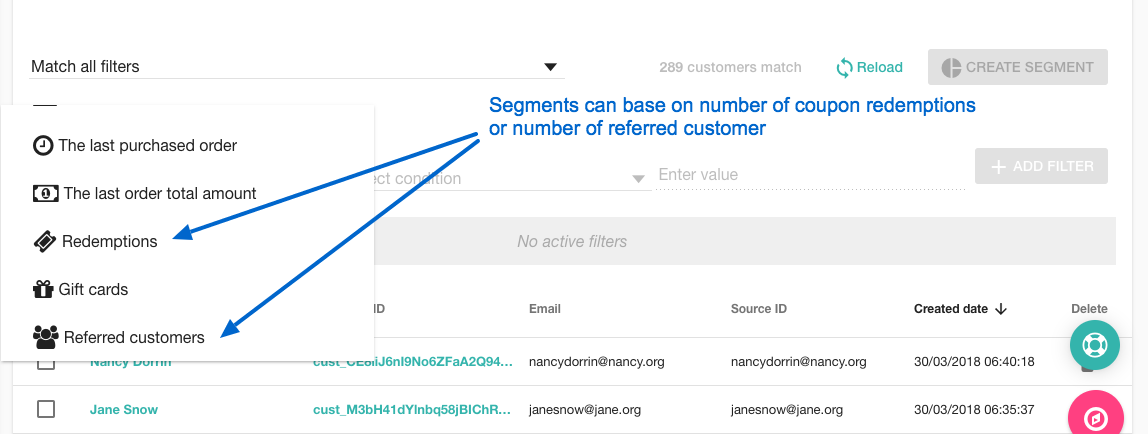1148x434 pixels.
Task: Open the pink chat widget button
Action: [1095, 416]
